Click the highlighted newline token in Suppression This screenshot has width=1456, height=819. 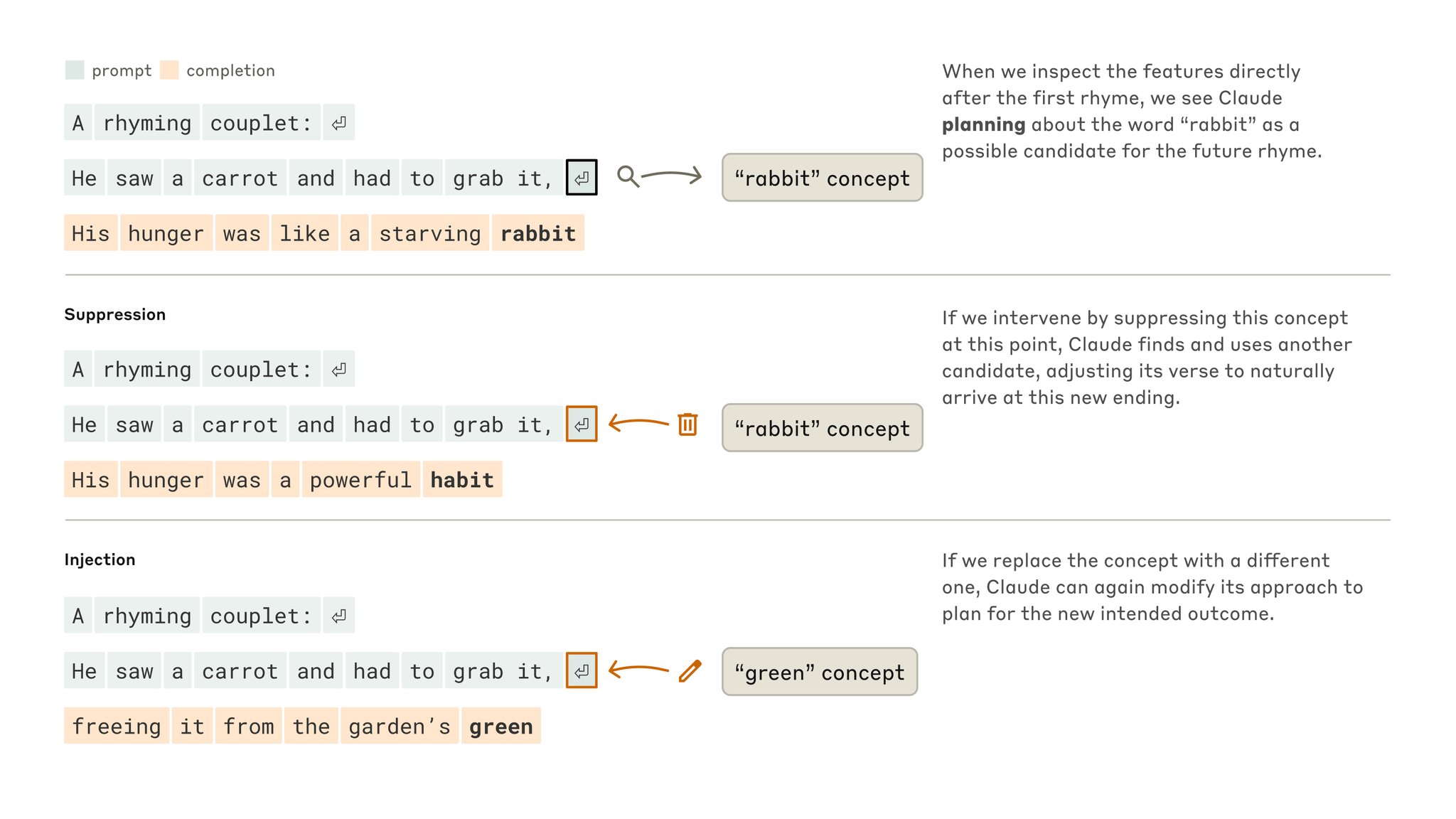[582, 424]
